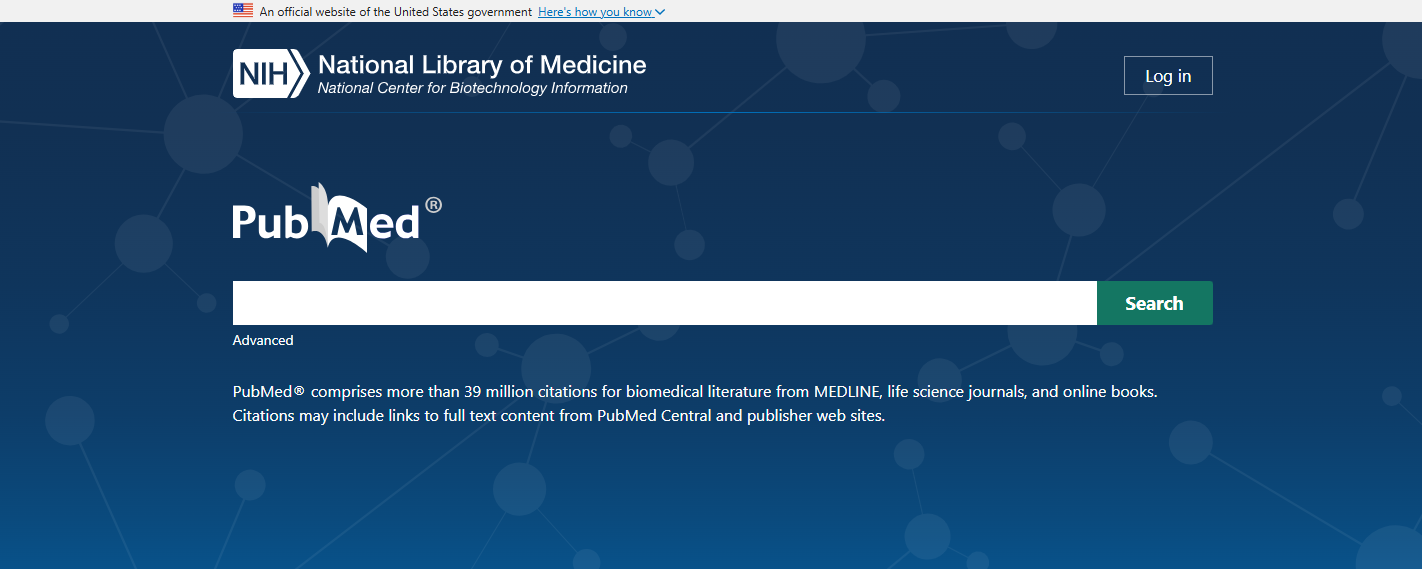Click the US flag icon
1422x569 pixels.
pyautogui.click(x=243, y=11)
